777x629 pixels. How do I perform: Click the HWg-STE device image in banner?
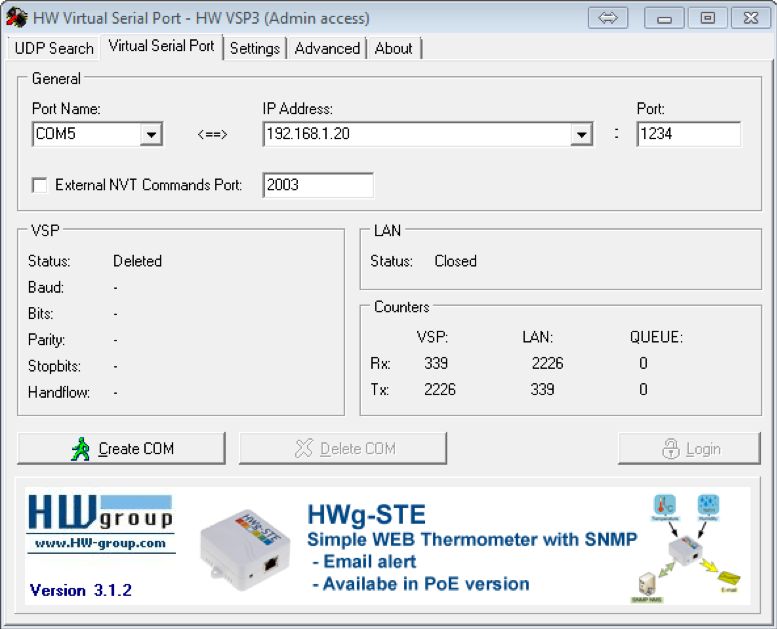point(245,550)
